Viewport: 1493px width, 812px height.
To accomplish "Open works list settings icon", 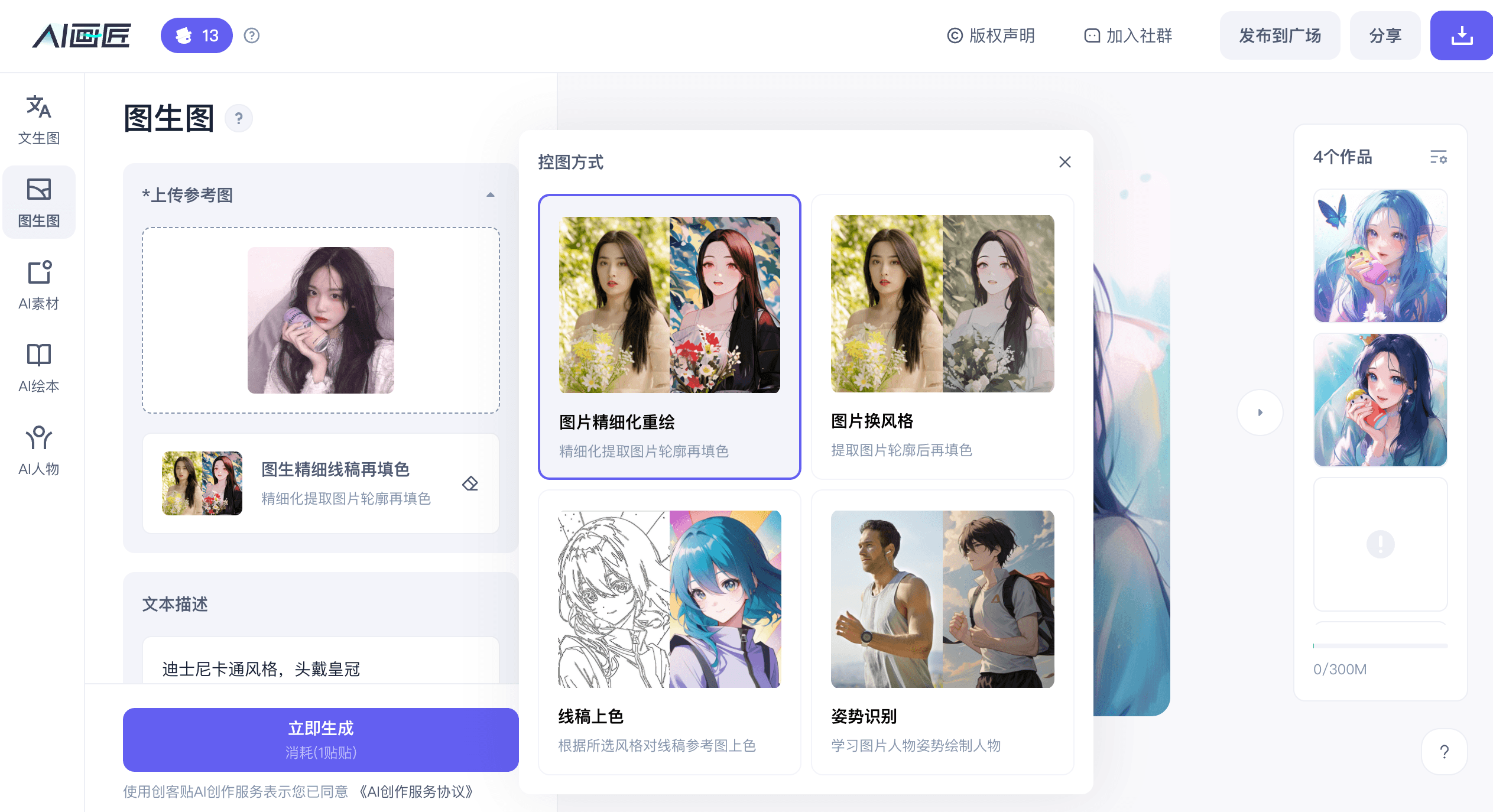I will [1439, 157].
